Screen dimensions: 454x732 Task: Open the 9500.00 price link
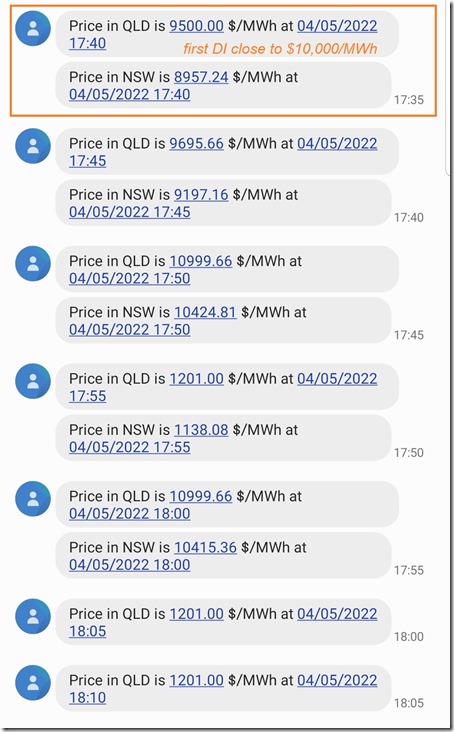click(196, 26)
